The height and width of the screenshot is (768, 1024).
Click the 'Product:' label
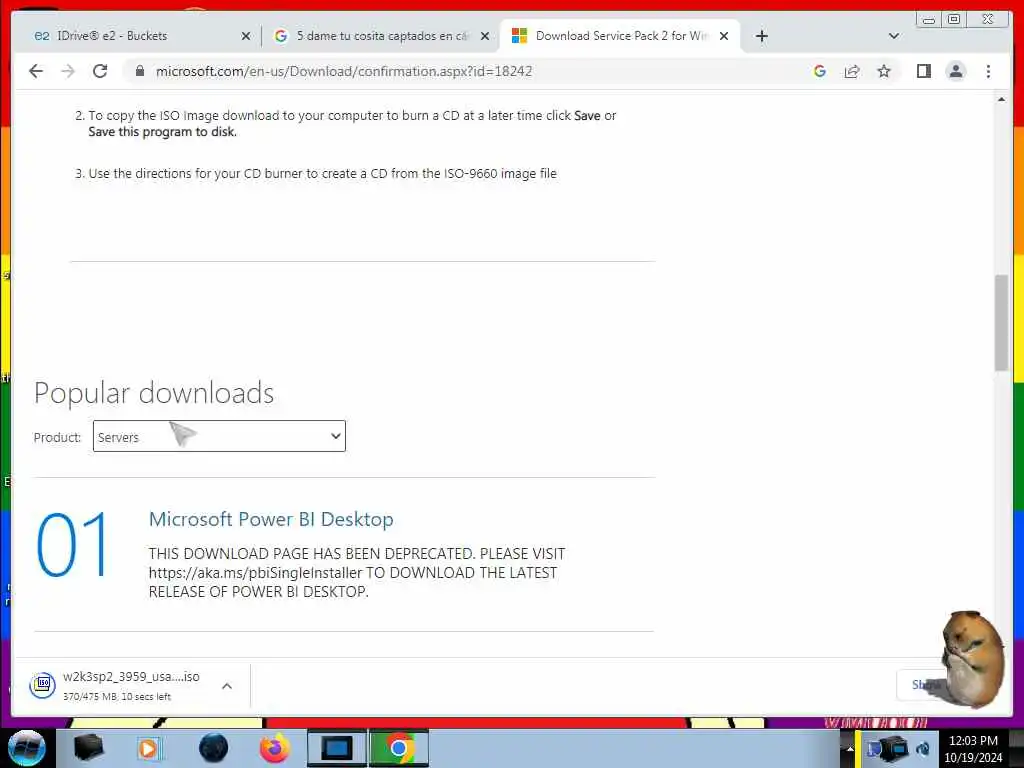[57, 438]
